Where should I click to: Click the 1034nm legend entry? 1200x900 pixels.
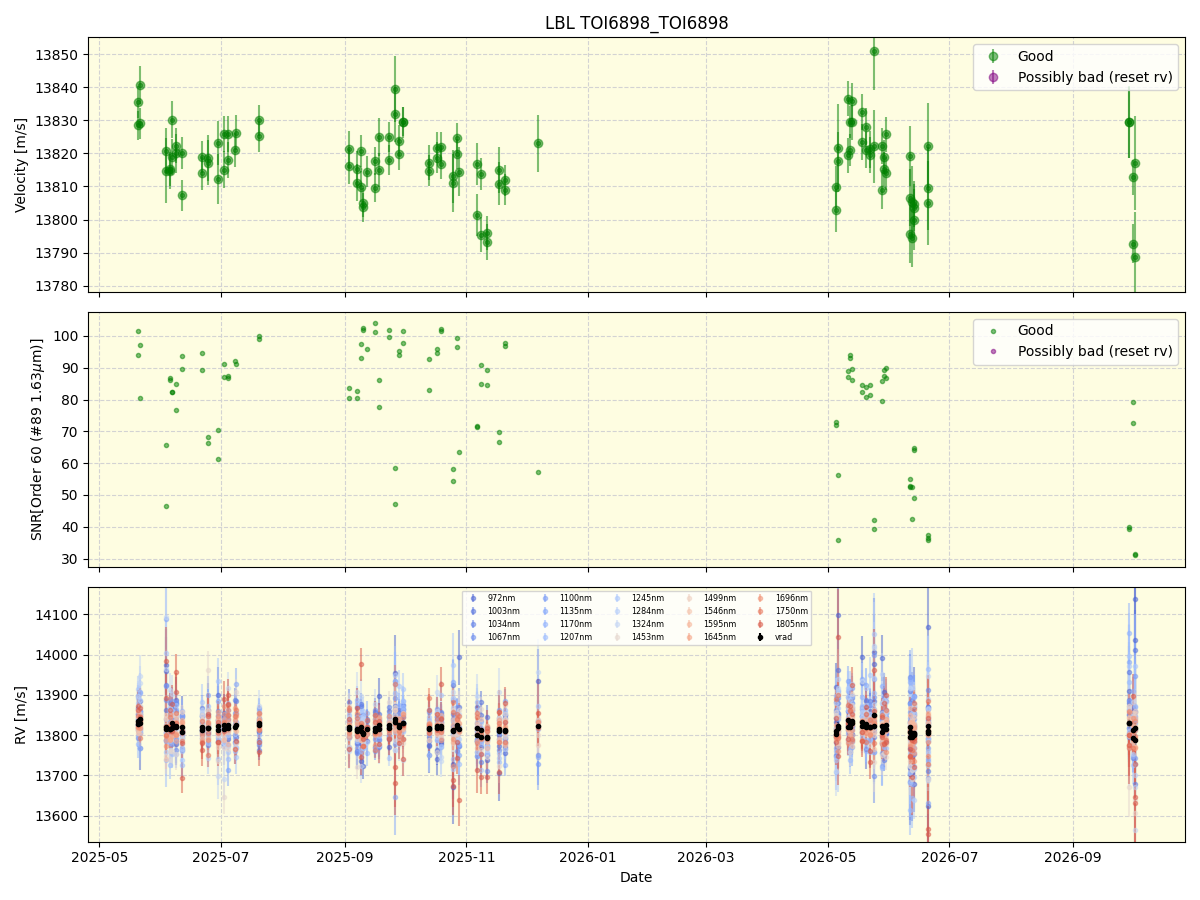(x=503, y=624)
